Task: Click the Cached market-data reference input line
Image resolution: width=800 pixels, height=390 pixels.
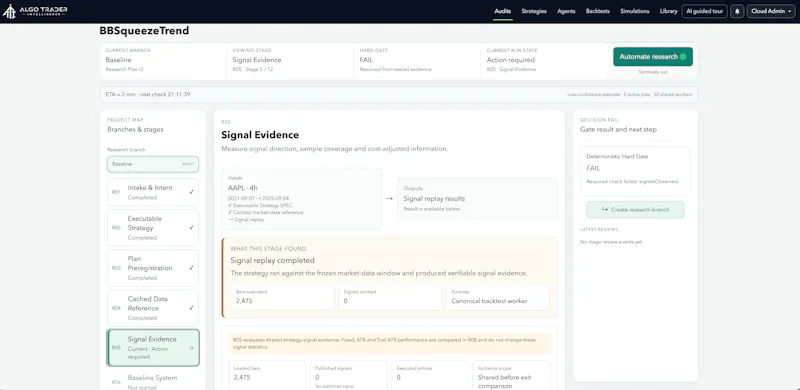Action: pos(265,212)
